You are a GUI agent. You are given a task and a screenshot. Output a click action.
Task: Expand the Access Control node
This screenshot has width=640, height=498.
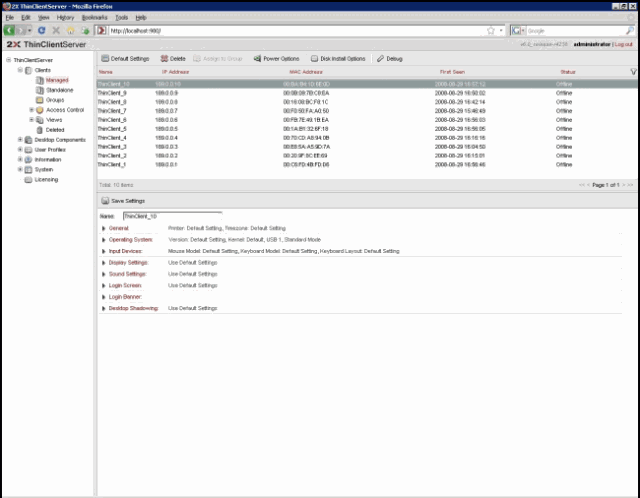click(31, 110)
